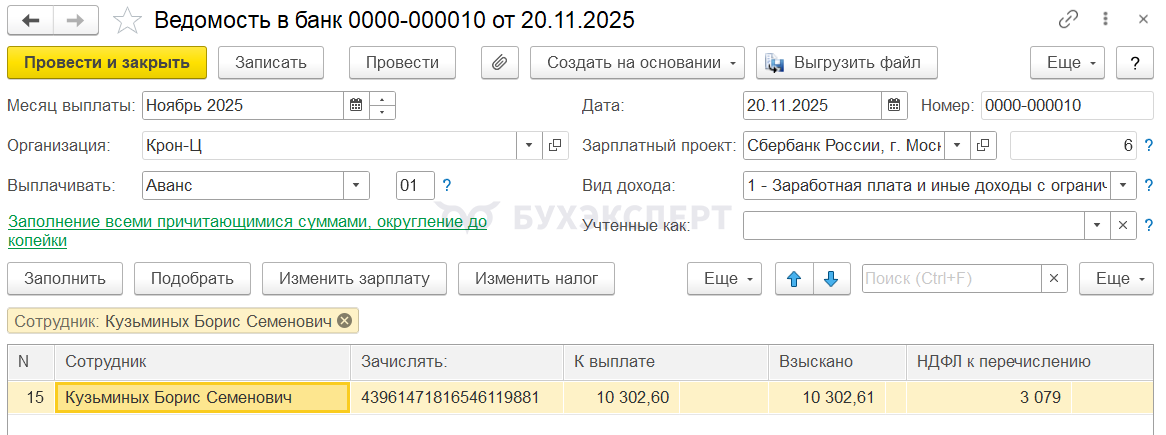Open calendar for Дата field

tap(895, 105)
